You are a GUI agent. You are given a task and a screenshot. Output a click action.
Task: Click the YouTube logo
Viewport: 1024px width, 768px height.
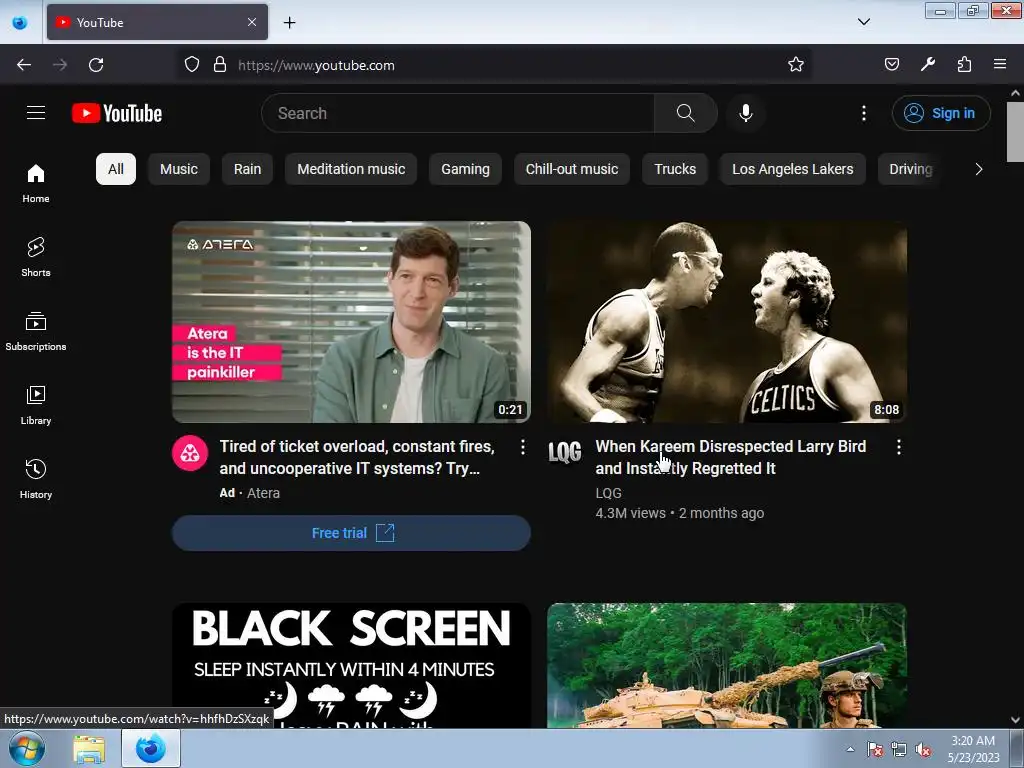[117, 113]
